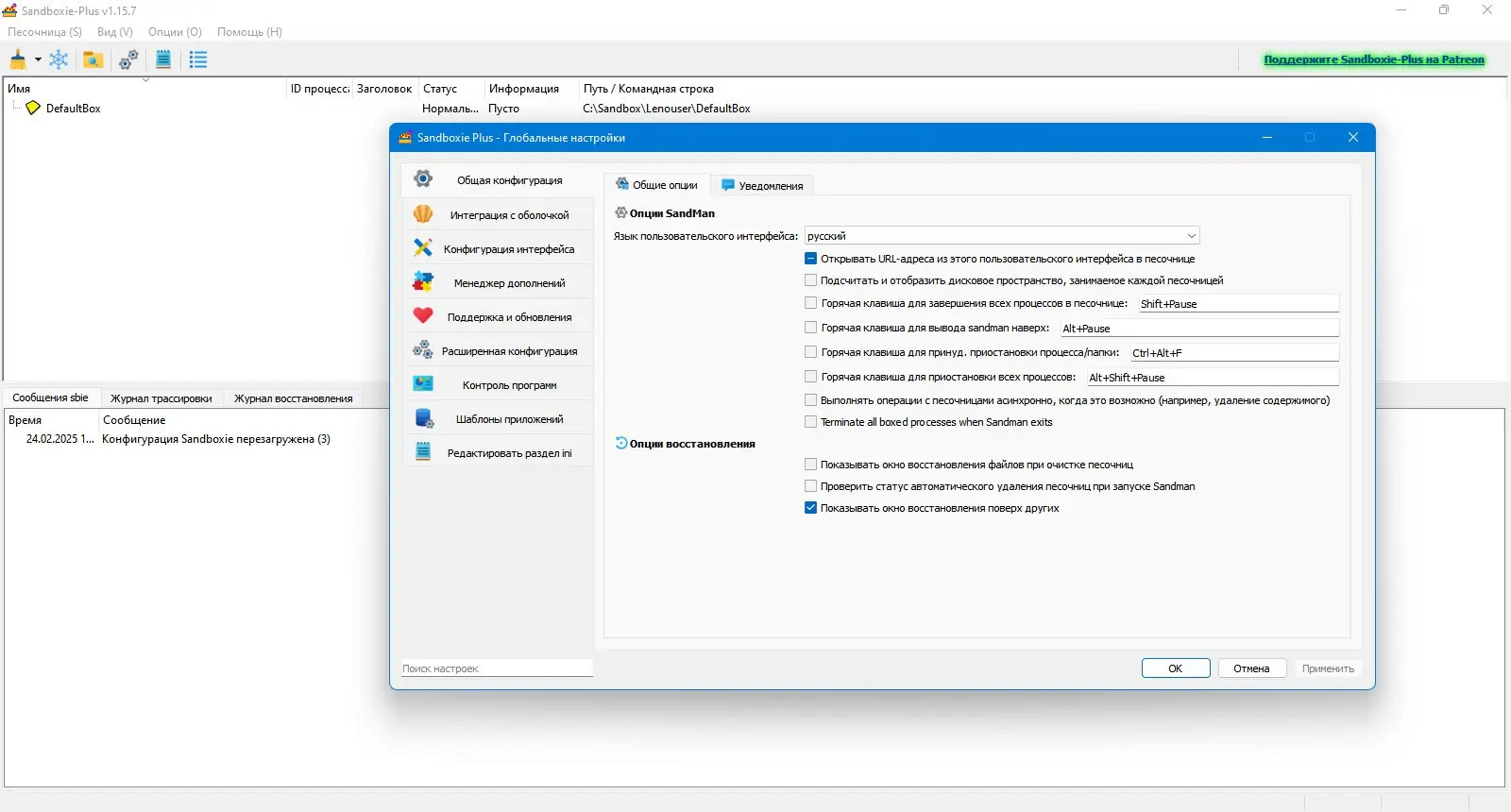
Task: Open the Поддержите Sandboxie-Plus на Patreon link
Action: pyautogui.click(x=1374, y=59)
